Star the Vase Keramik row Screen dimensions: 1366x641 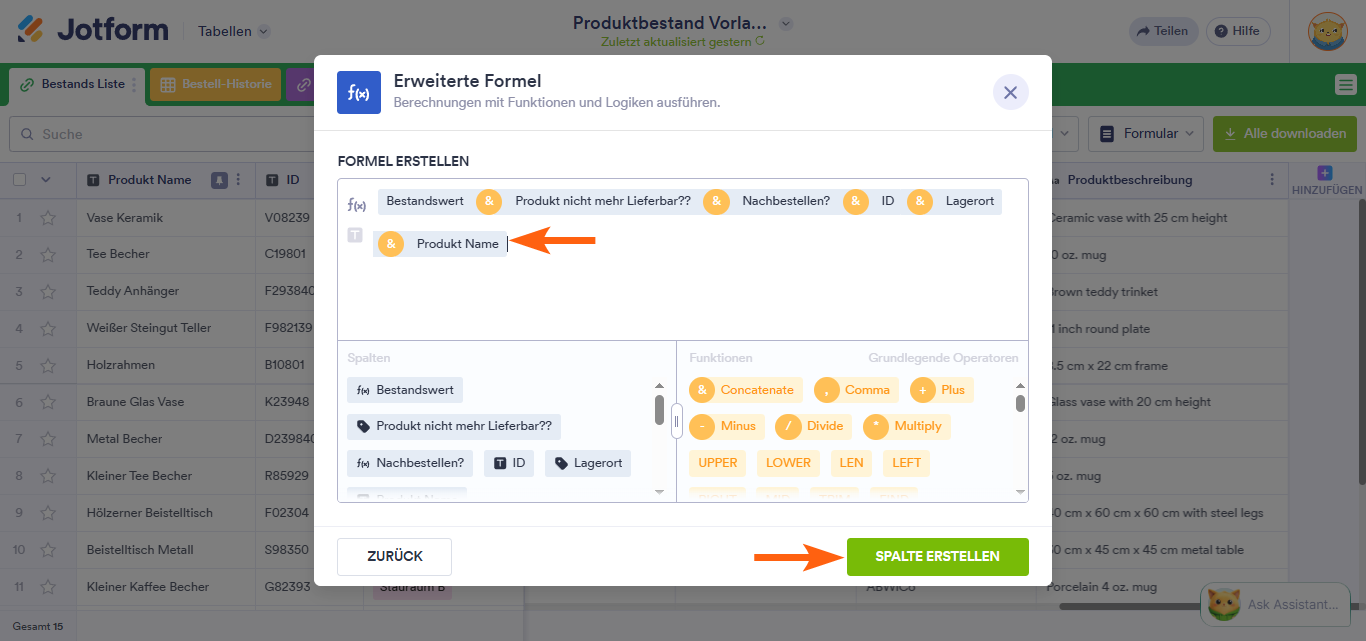47,218
